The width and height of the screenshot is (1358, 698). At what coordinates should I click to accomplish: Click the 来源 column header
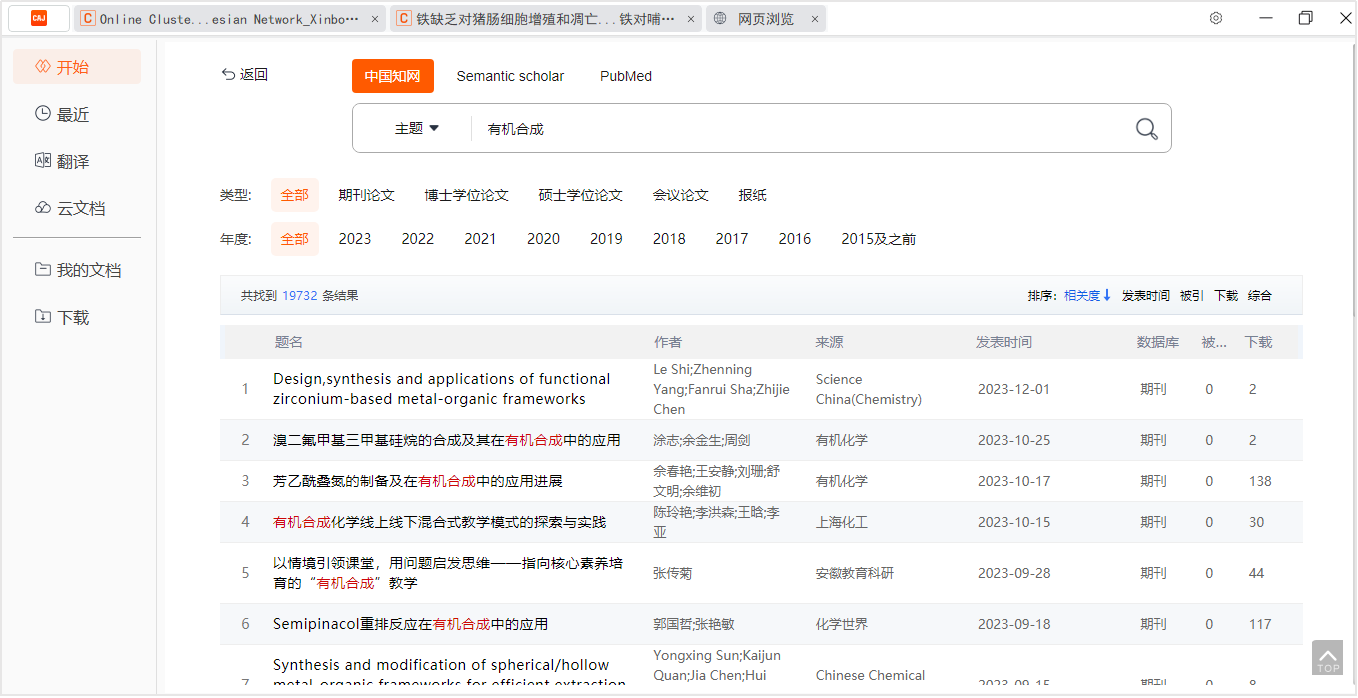[x=829, y=342]
